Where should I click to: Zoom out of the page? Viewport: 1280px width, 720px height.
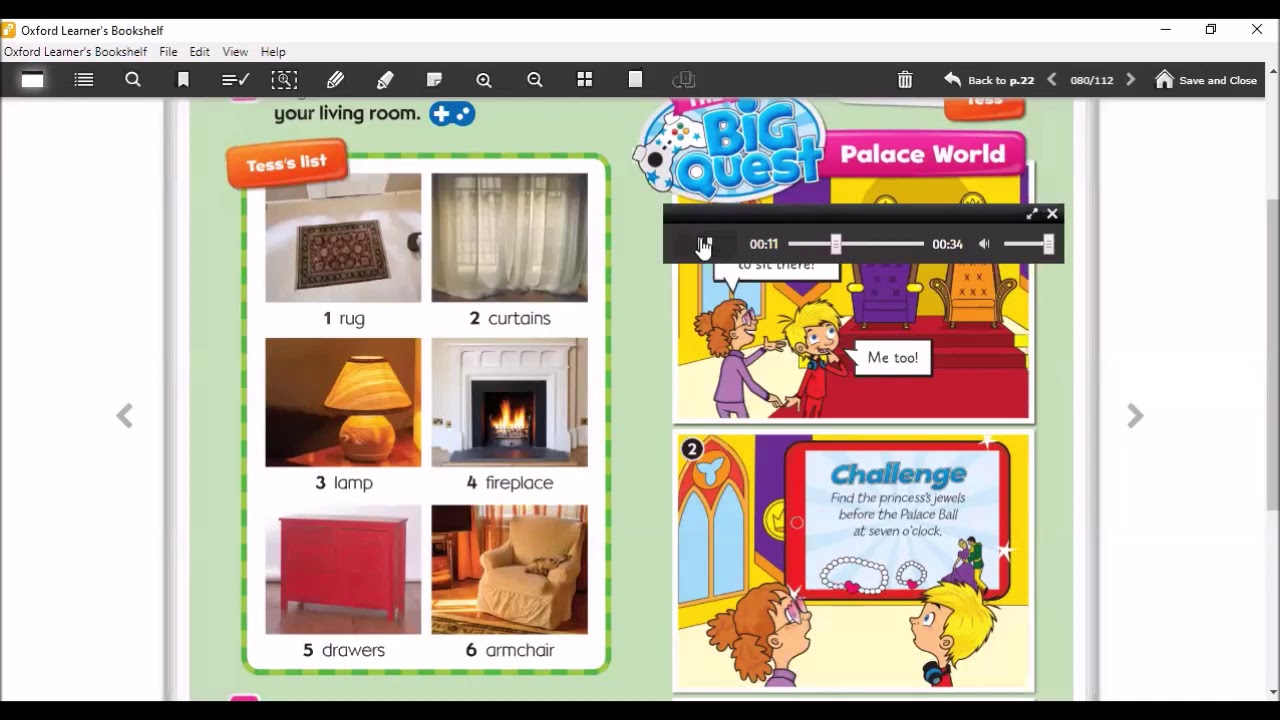[x=535, y=80]
